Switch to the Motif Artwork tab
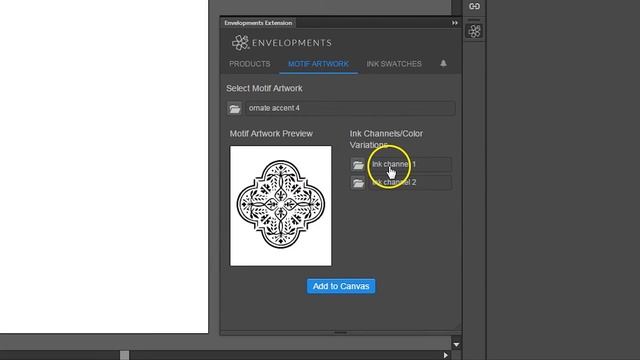 [x=318, y=64]
